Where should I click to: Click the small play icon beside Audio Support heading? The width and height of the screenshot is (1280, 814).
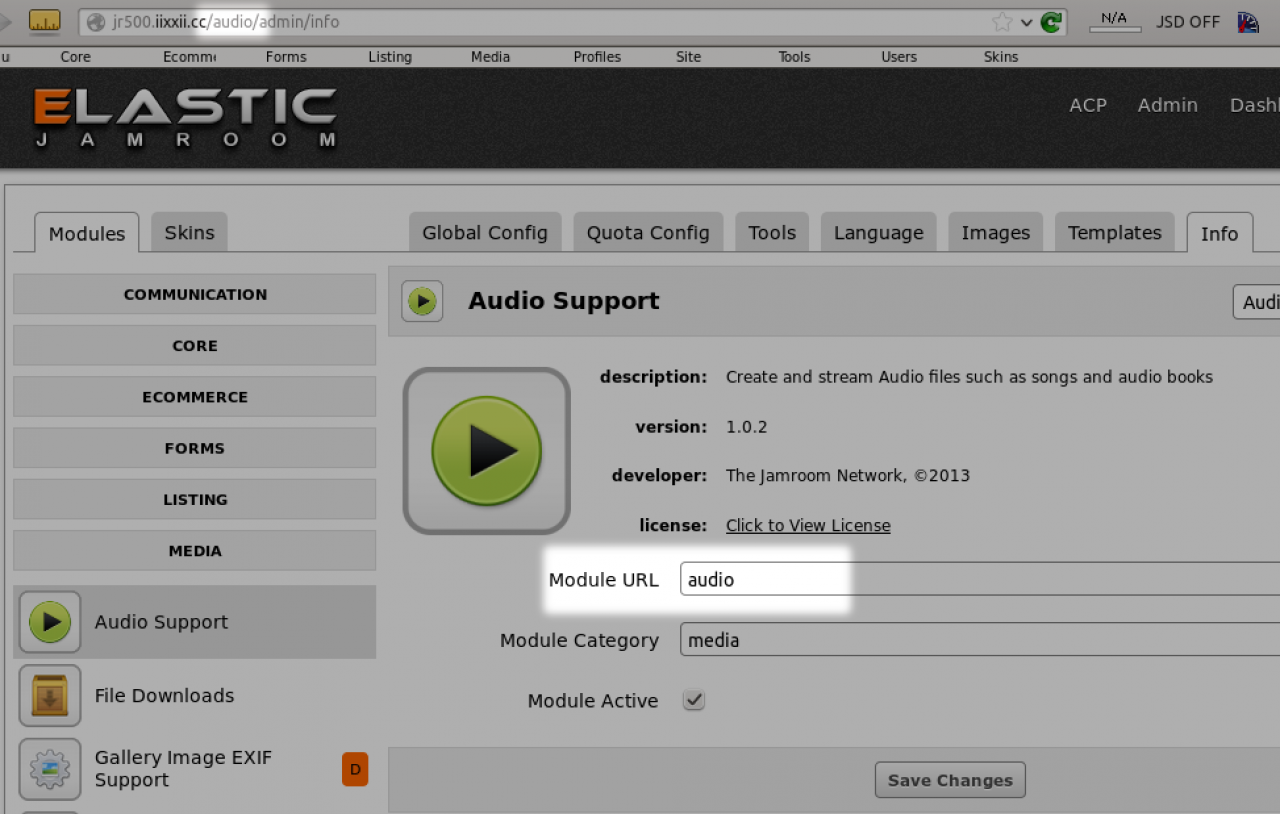pyautogui.click(x=422, y=301)
